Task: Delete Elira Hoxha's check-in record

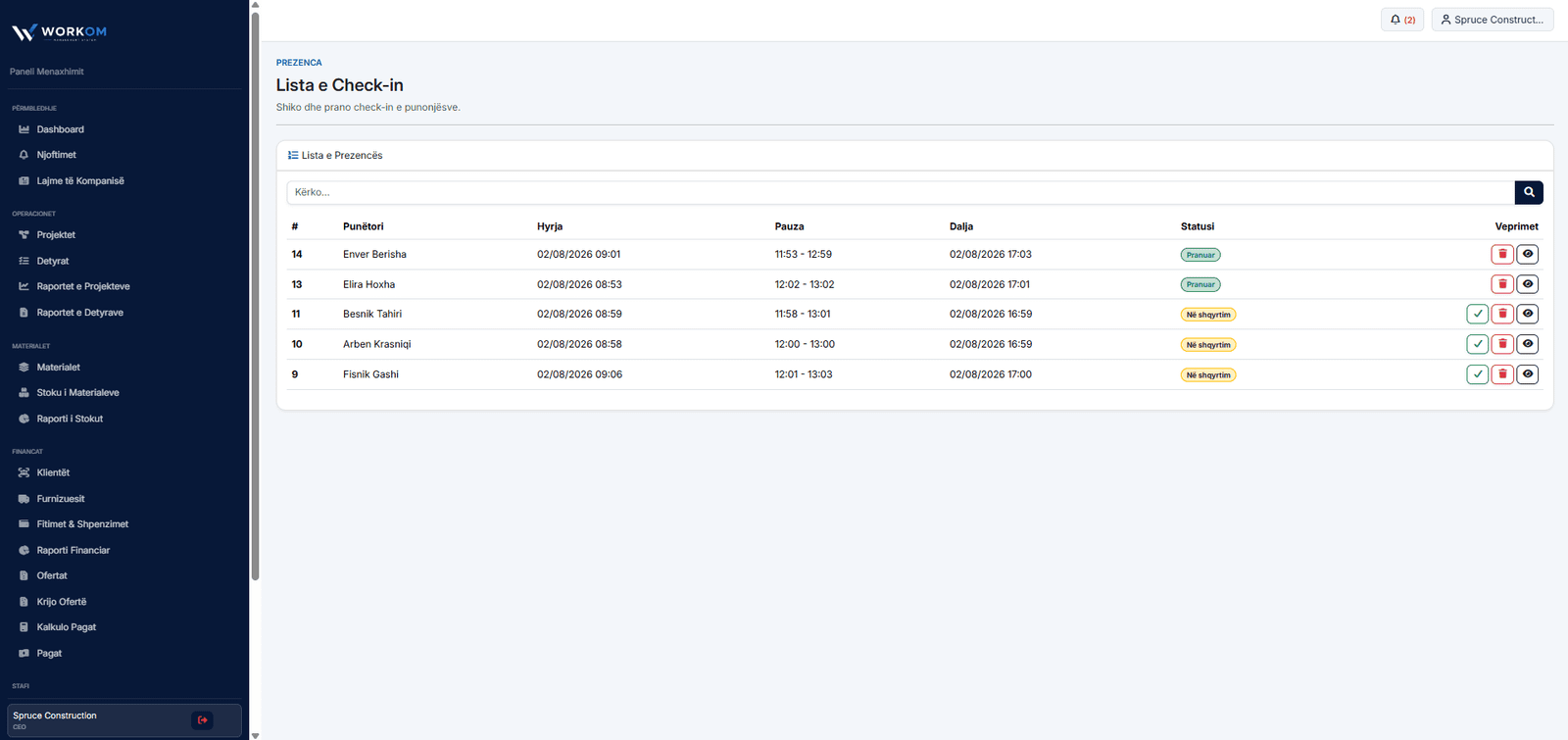Action: pyautogui.click(x=1502, y=284)
